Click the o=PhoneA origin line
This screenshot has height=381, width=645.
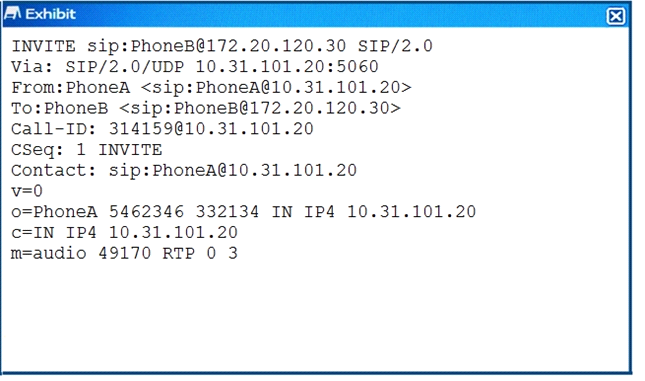pyautogui.click(x=244, y=212)
